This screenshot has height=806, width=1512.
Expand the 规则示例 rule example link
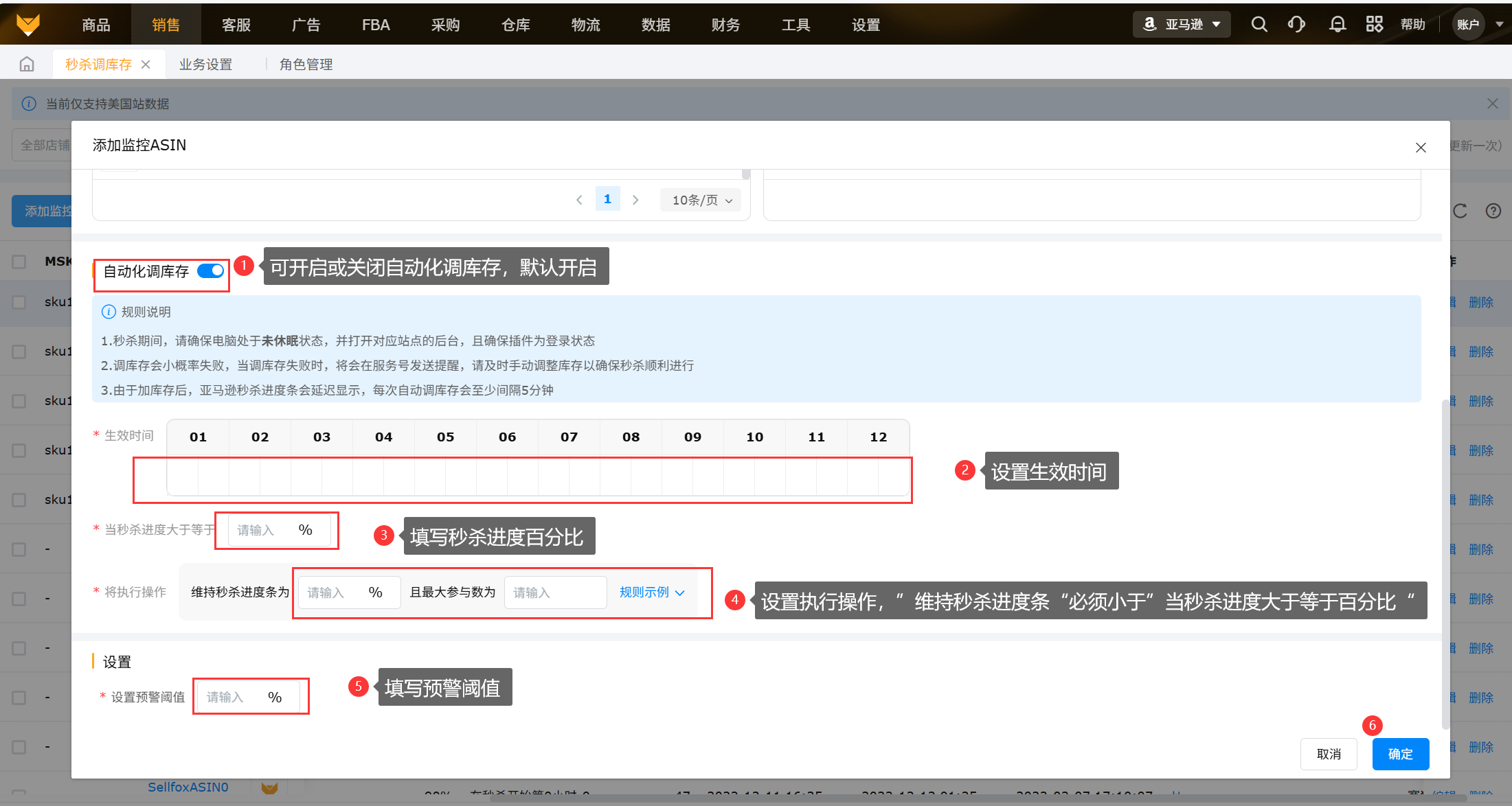coord(651,592)
